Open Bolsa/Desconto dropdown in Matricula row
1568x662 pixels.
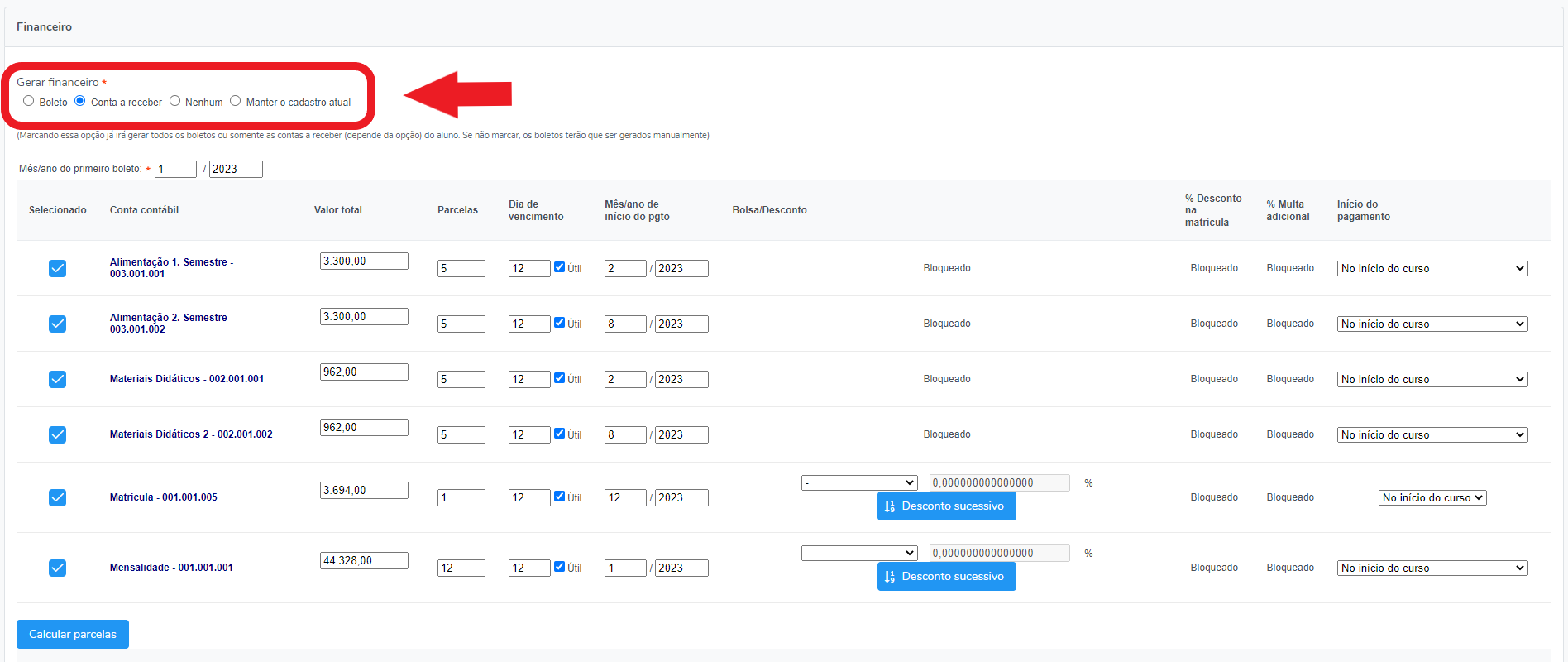point(859,482)
